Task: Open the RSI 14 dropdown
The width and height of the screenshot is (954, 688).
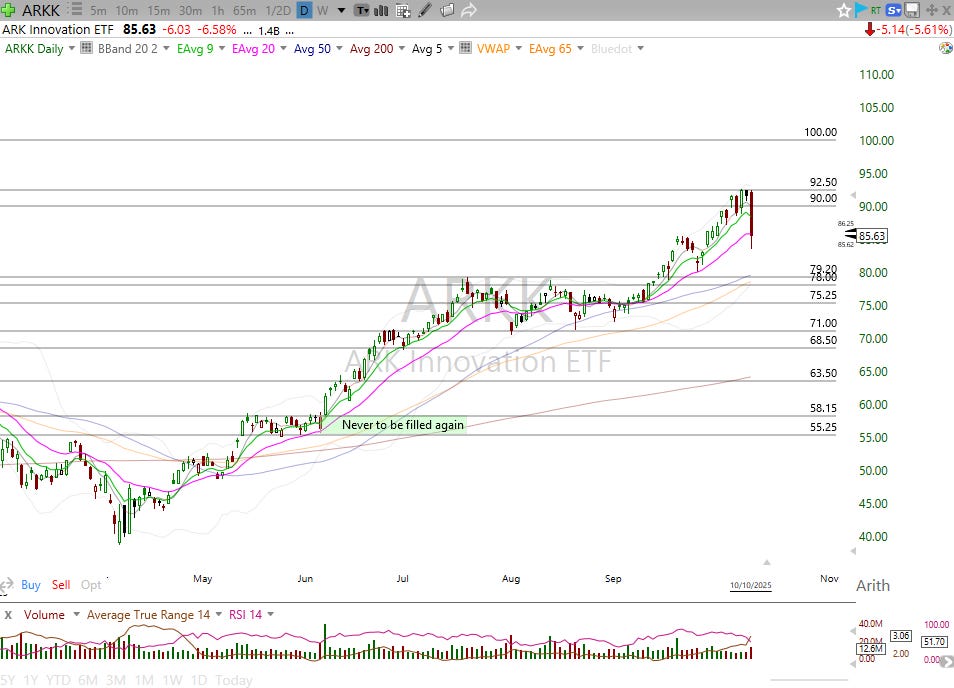Action: (271, 614)
